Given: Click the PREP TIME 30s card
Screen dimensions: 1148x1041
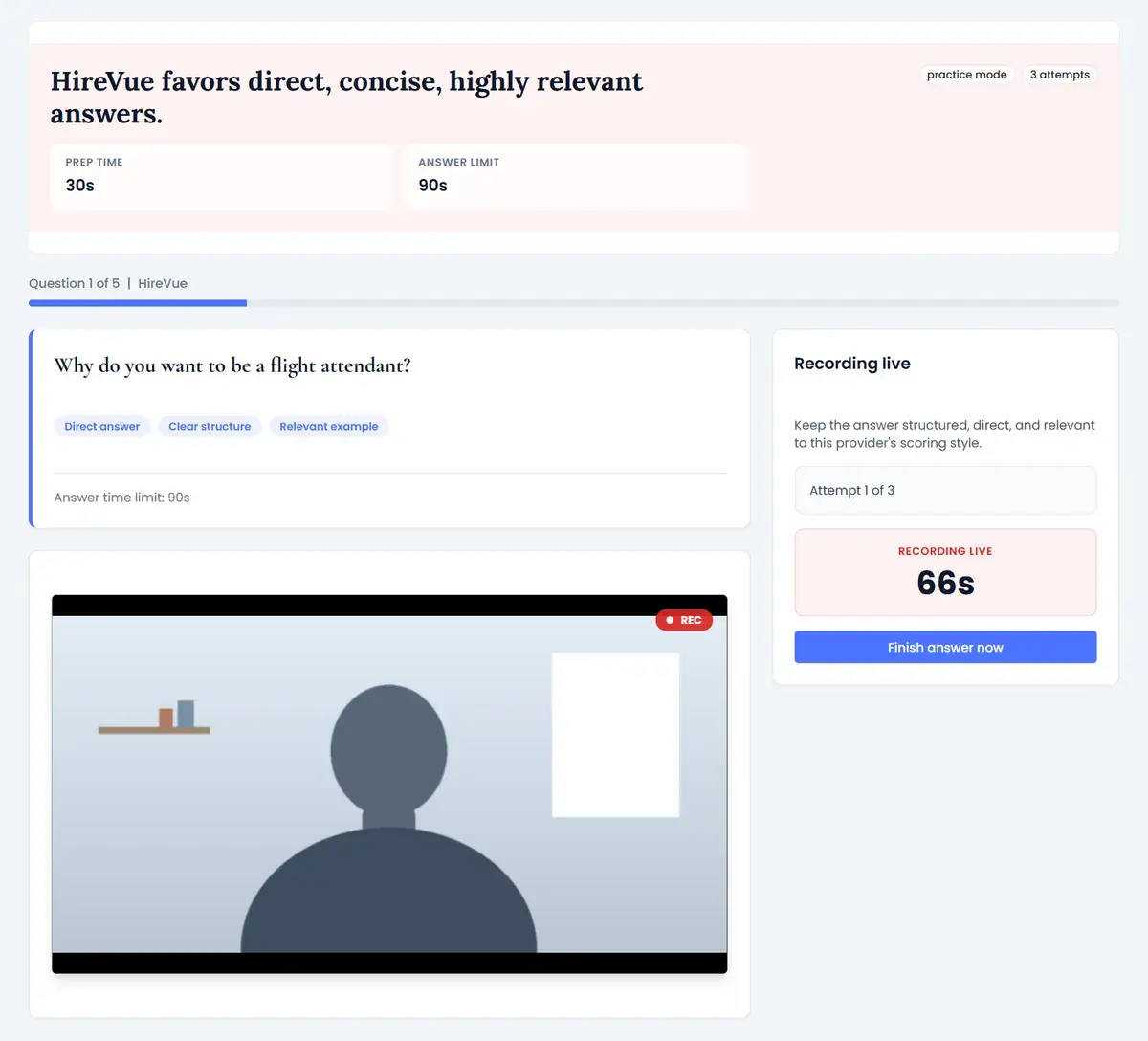Looking at the screenshot, I should click(x=221, y=176).
